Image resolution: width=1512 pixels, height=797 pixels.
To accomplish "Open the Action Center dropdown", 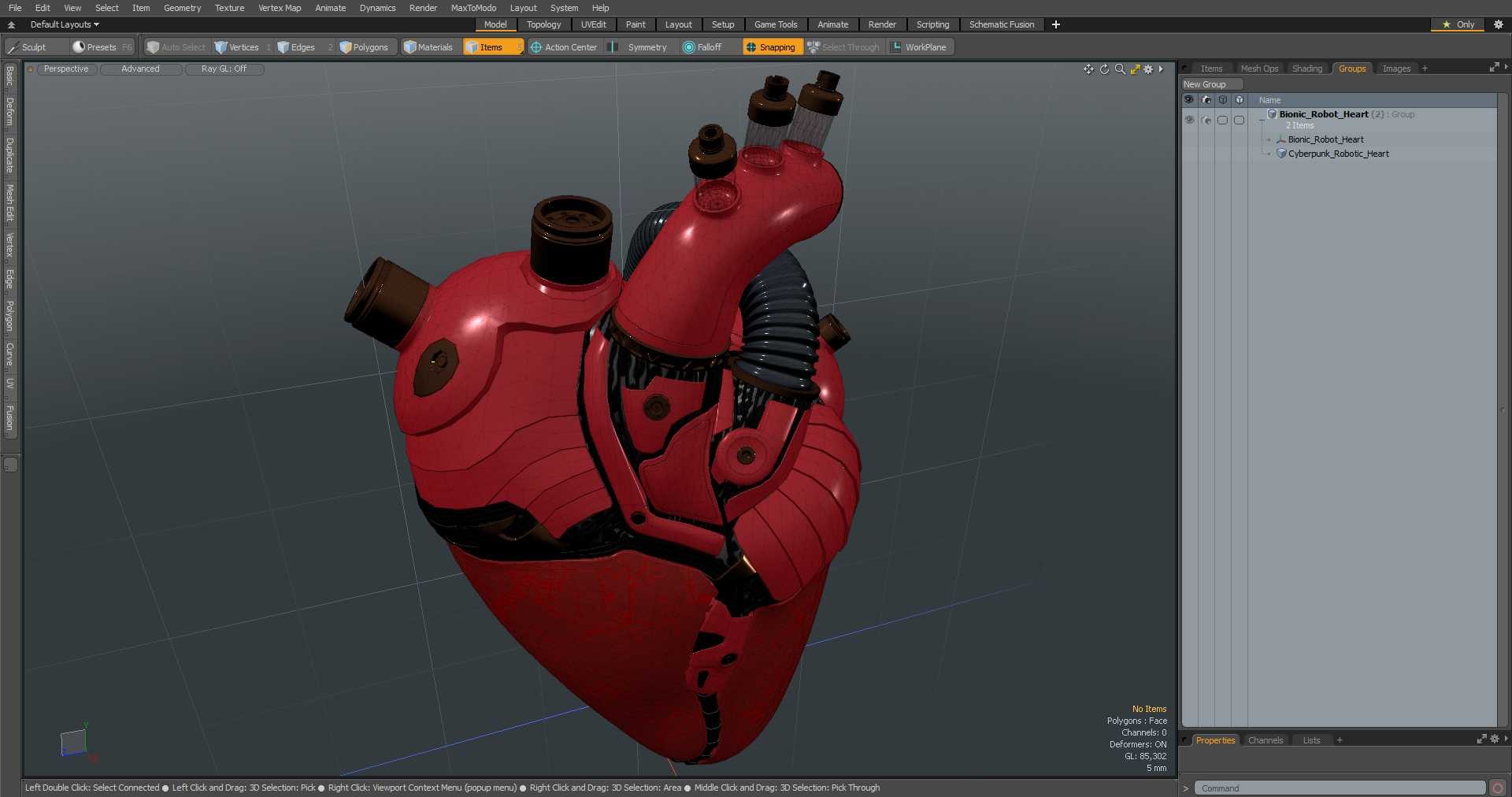I will coord(564,47).
